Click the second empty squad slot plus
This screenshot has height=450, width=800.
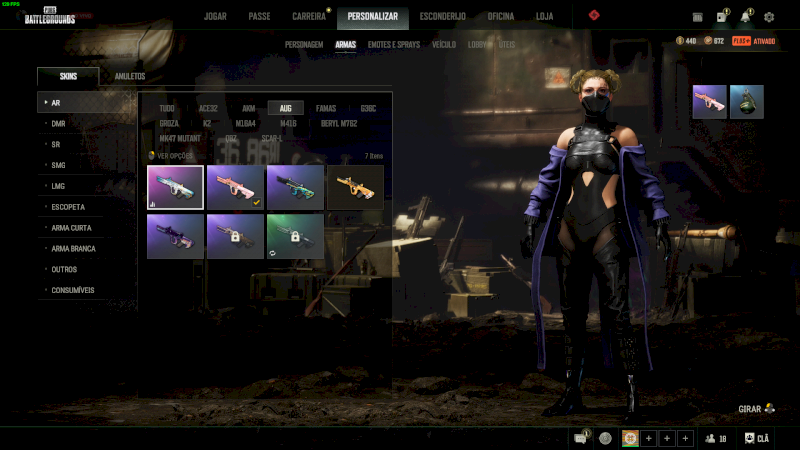pos(667,438)
